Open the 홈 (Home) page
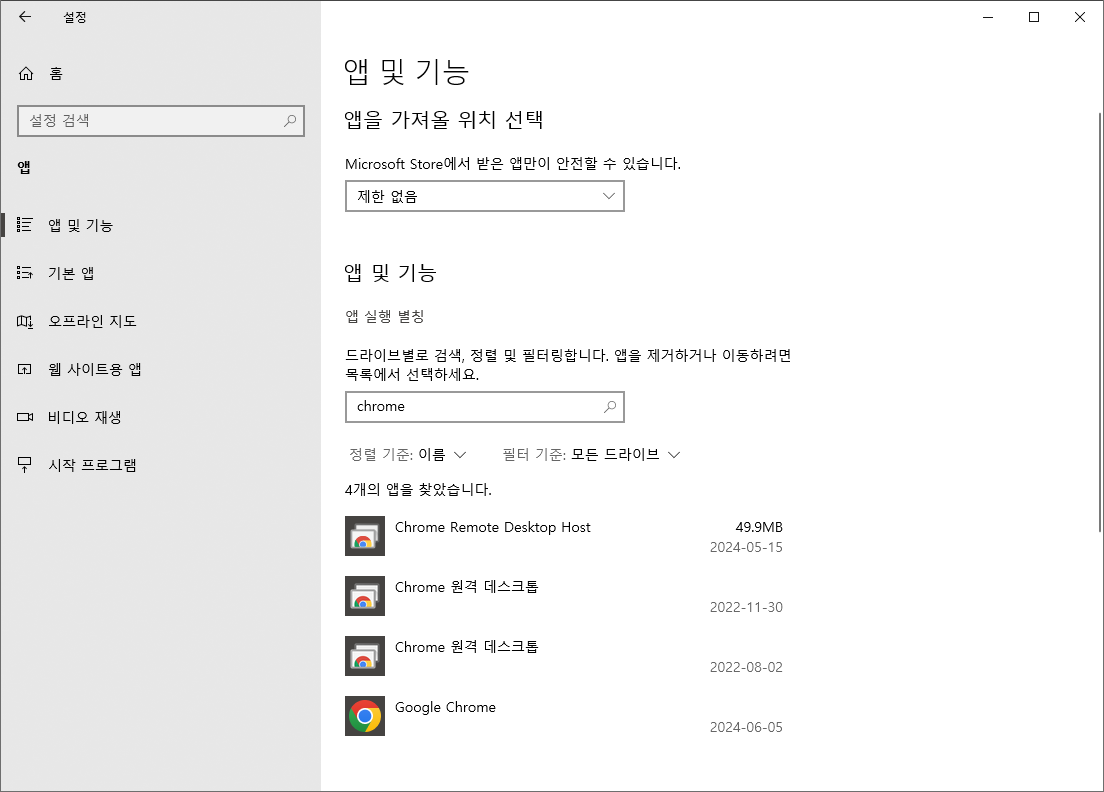Viewport: 1104px width, 792px height. (161, 73)
